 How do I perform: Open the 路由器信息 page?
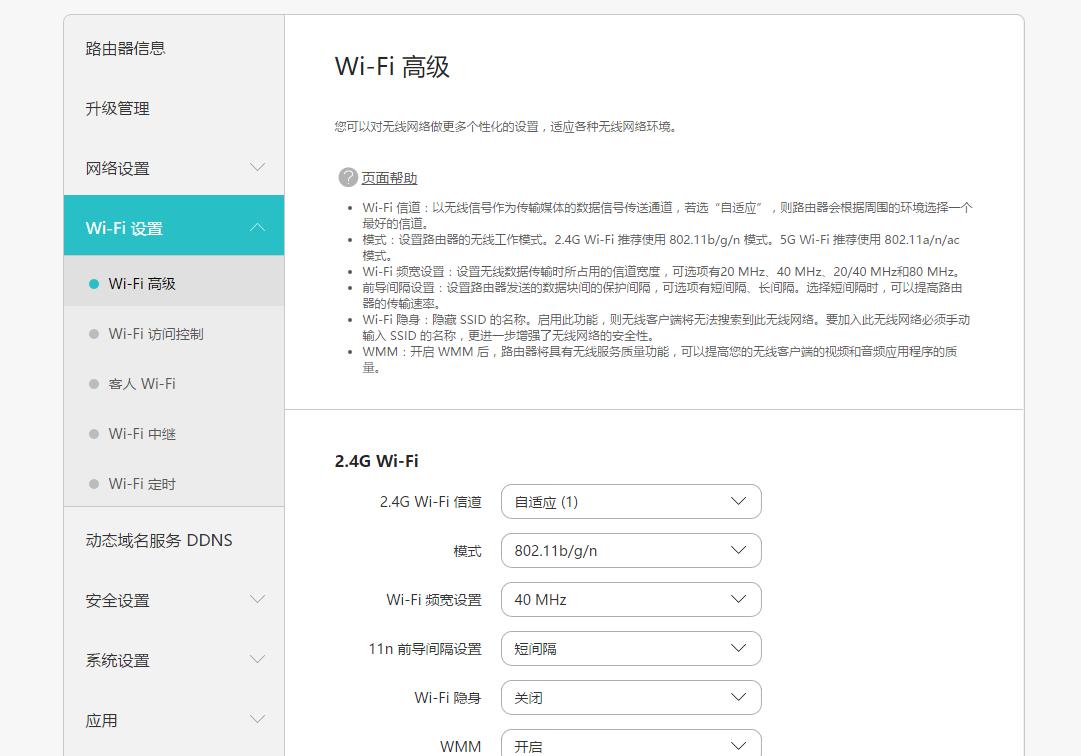pos(125,47)
